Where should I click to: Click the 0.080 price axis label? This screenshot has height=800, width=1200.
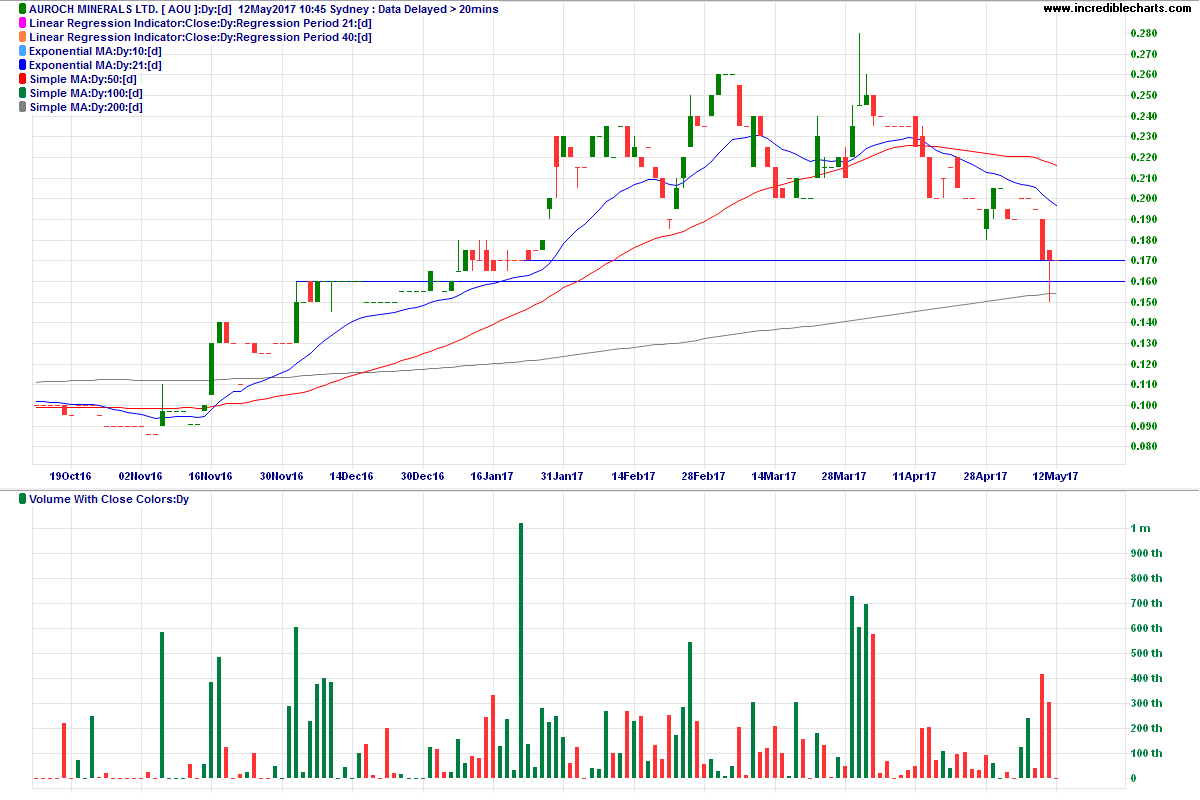pos(1143,446)
